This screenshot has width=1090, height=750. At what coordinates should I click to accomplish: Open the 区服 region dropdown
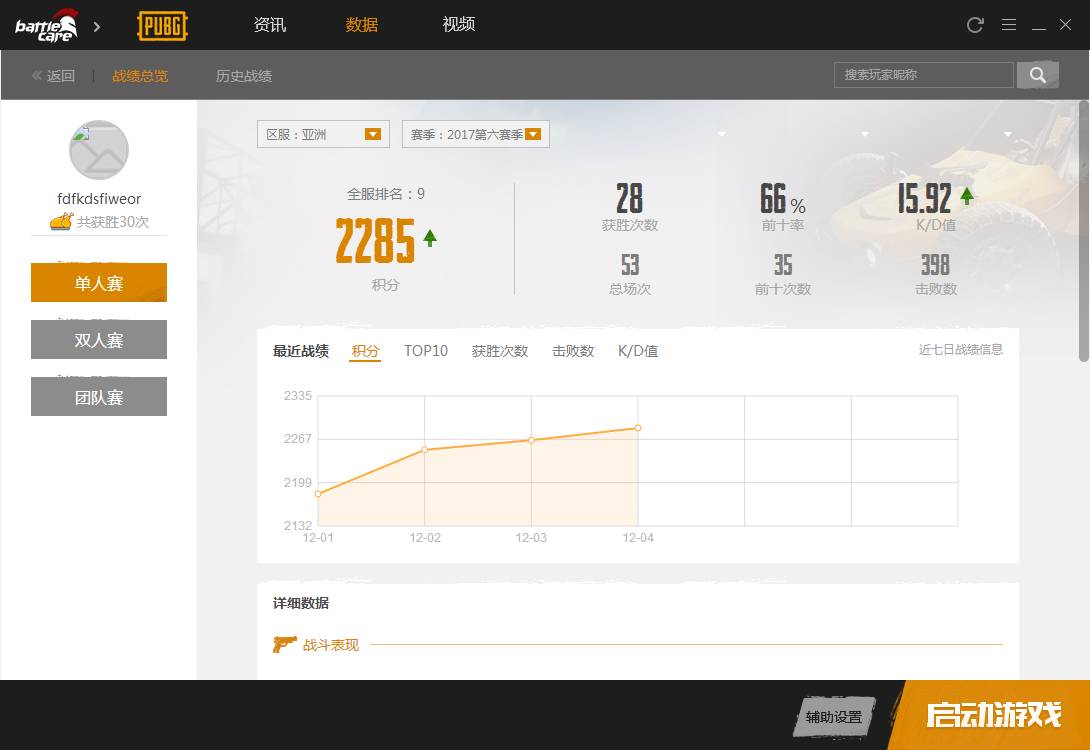pyautogui.click(x=322, y=133)
